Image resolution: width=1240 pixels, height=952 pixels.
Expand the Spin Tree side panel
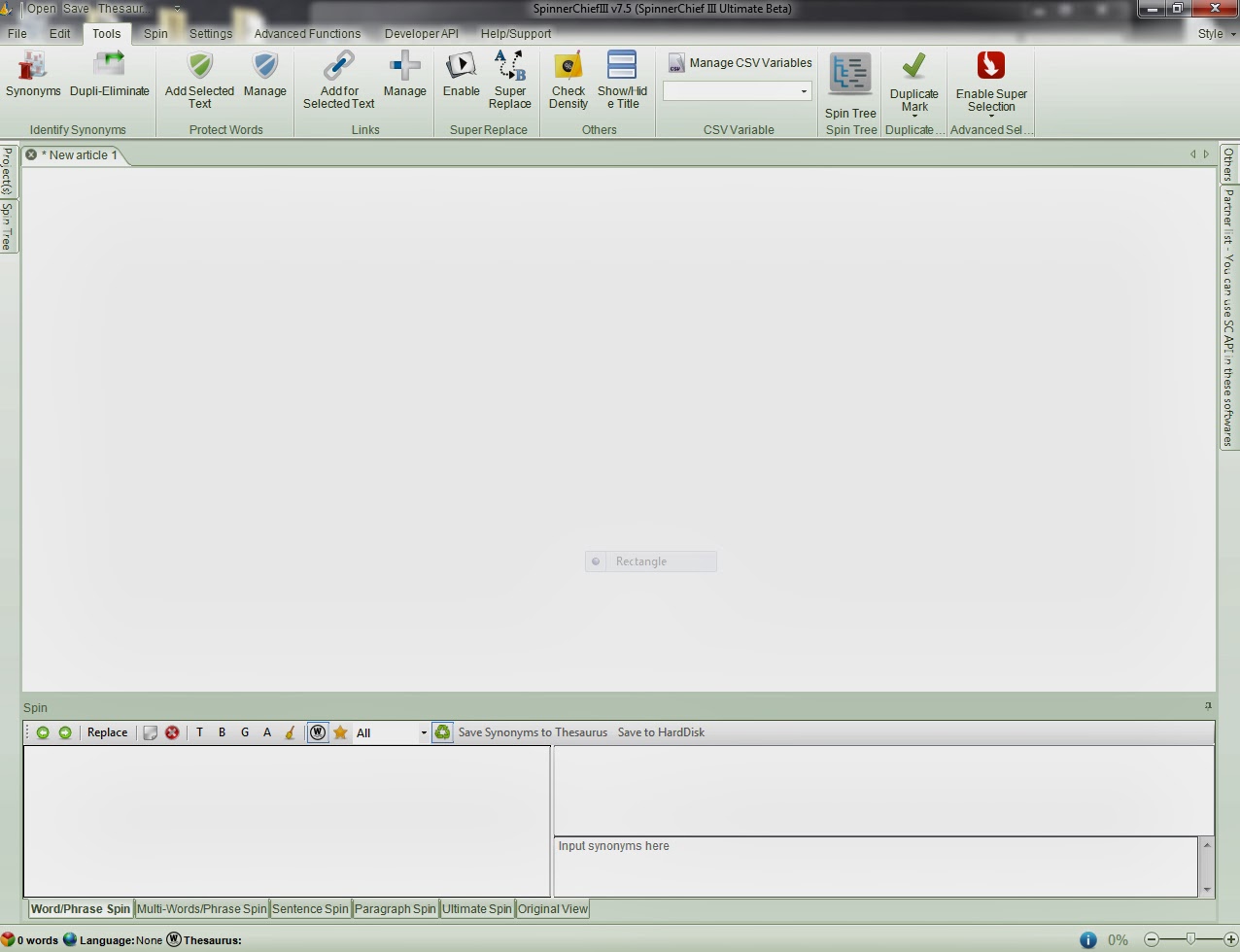pos(7,226)
